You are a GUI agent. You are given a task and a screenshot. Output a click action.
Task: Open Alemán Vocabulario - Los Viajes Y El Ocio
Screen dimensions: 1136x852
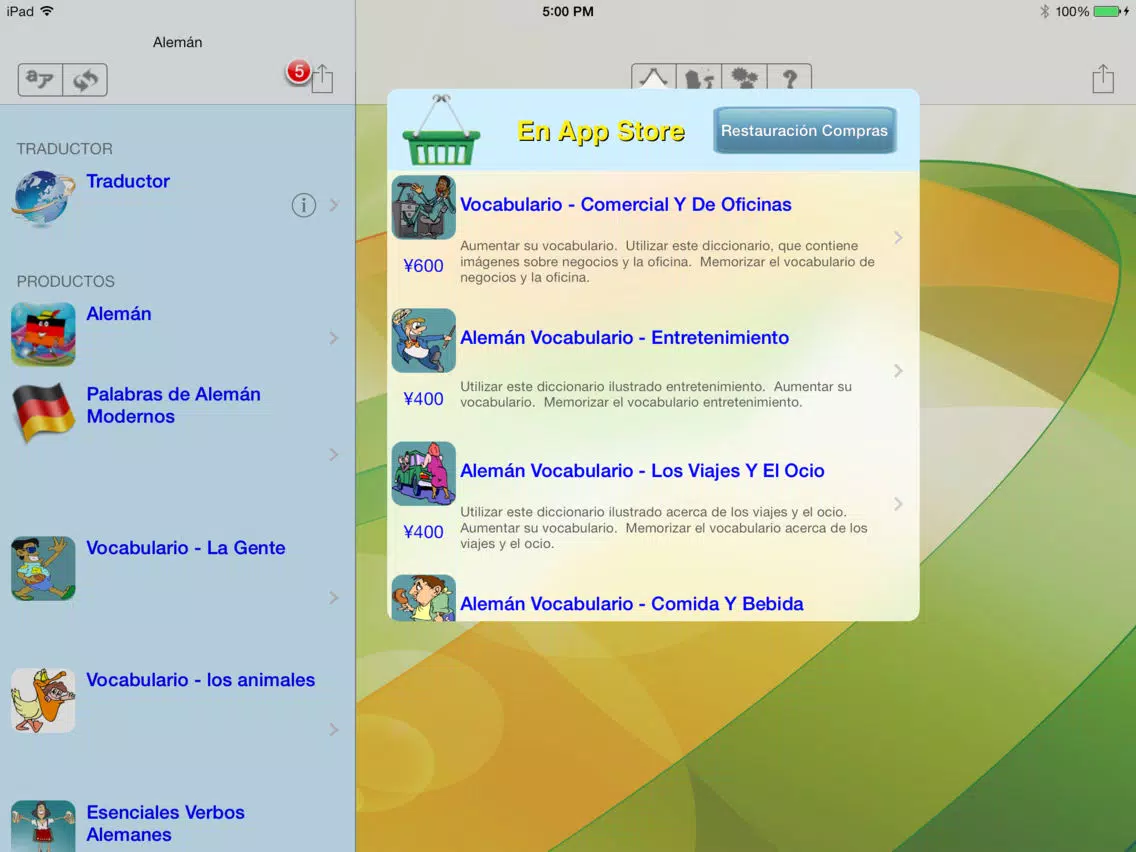tap(643, 471)
